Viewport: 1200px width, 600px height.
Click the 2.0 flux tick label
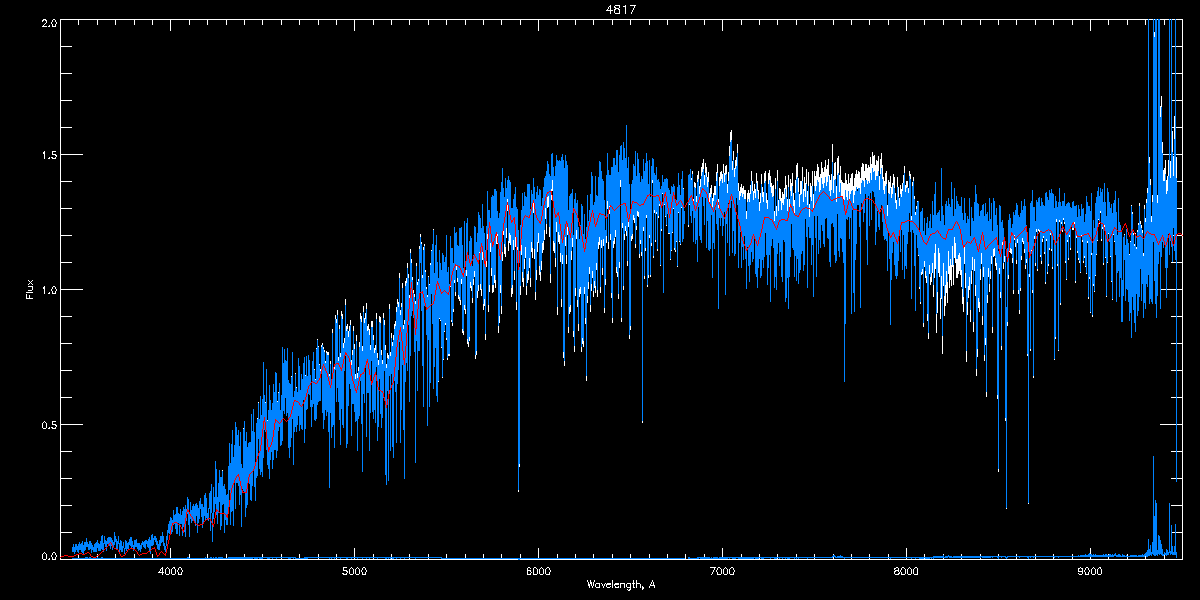pos(48,22)
